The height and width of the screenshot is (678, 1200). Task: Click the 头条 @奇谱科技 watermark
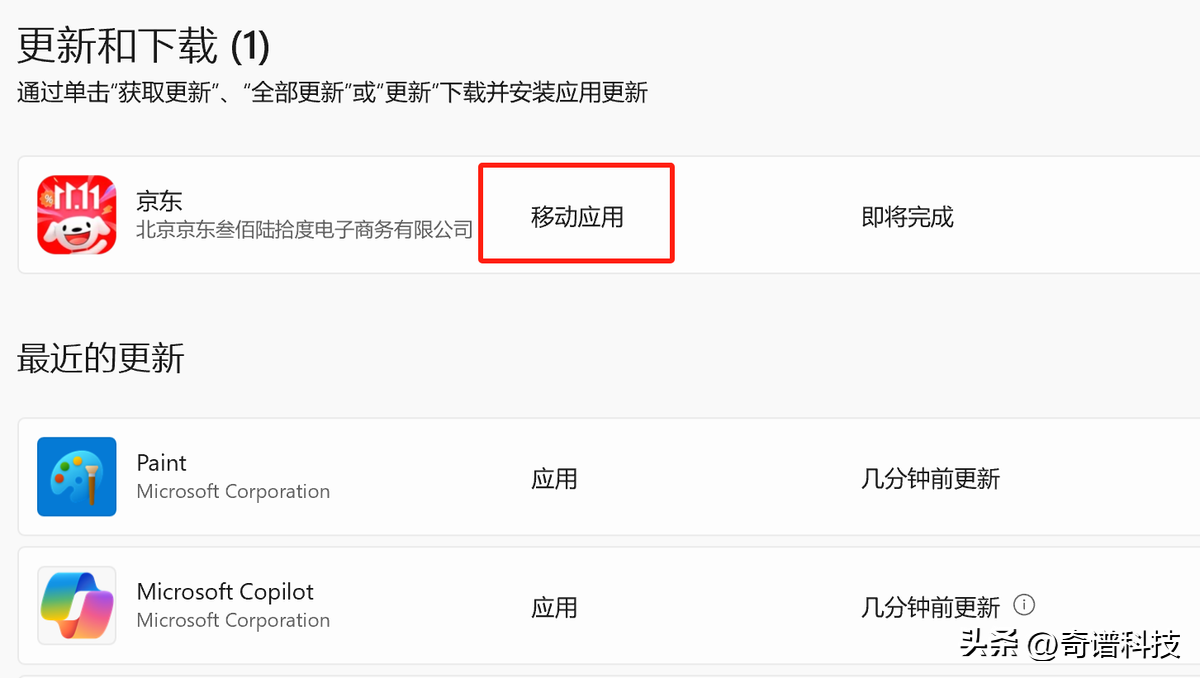click(x=1070, y=645)
